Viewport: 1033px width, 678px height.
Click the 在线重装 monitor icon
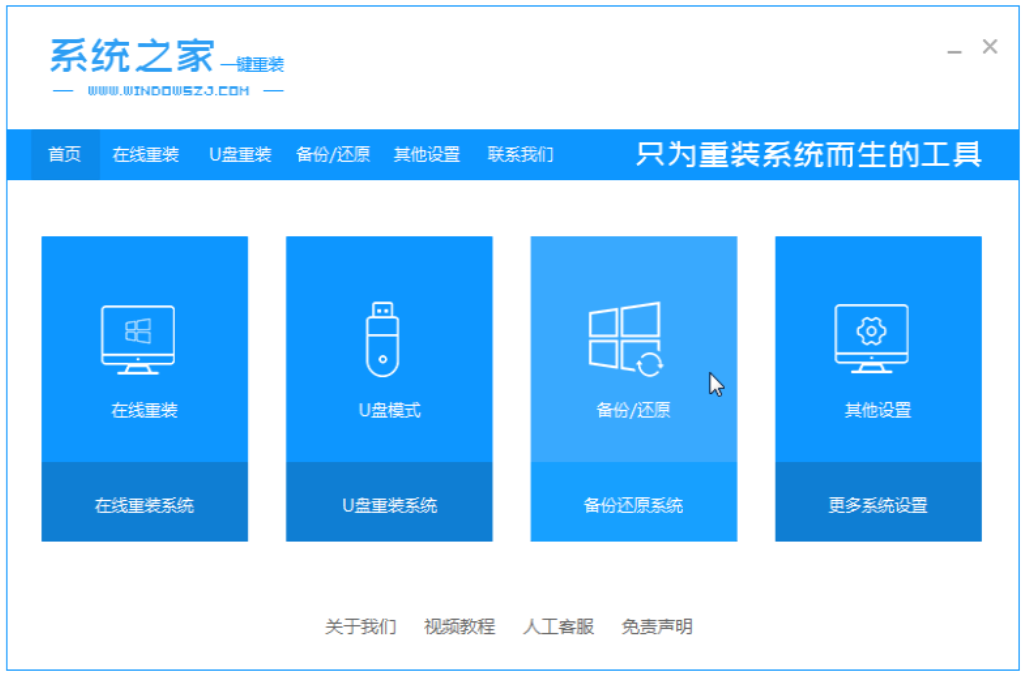coord(138,340)
